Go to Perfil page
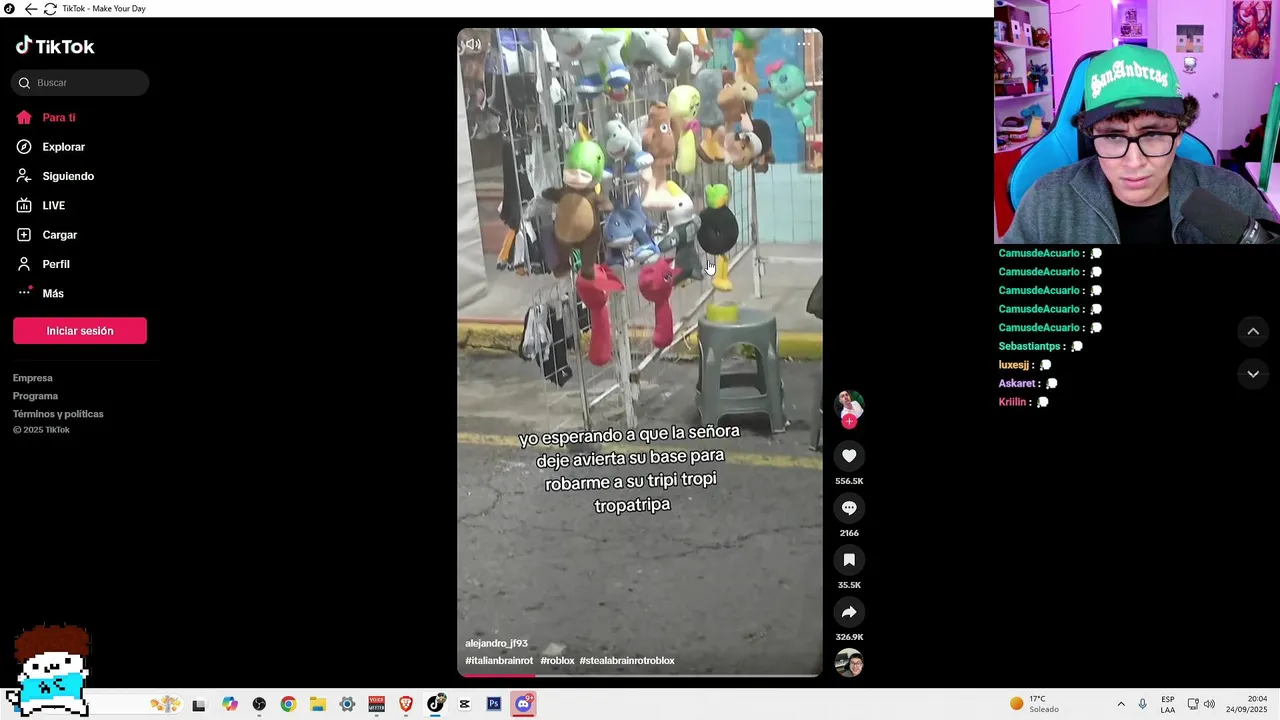 (43, 264)
